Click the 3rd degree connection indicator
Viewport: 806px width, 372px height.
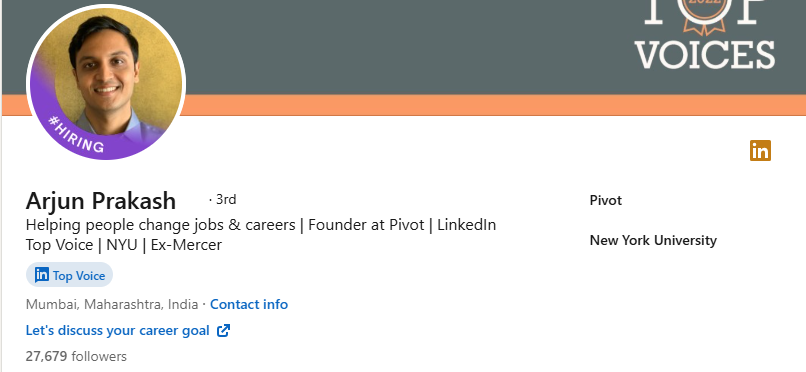223,199
